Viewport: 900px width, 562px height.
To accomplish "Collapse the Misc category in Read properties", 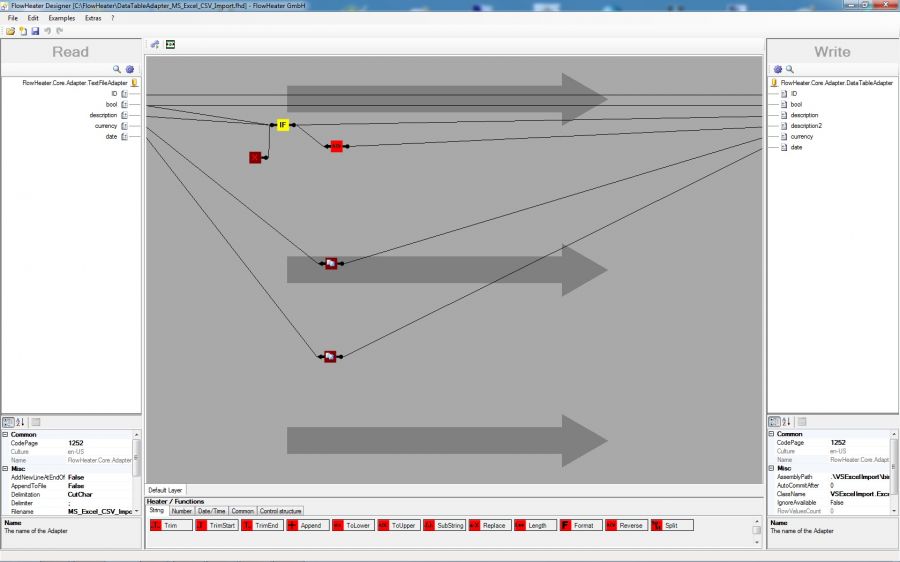I will (5, 468).
